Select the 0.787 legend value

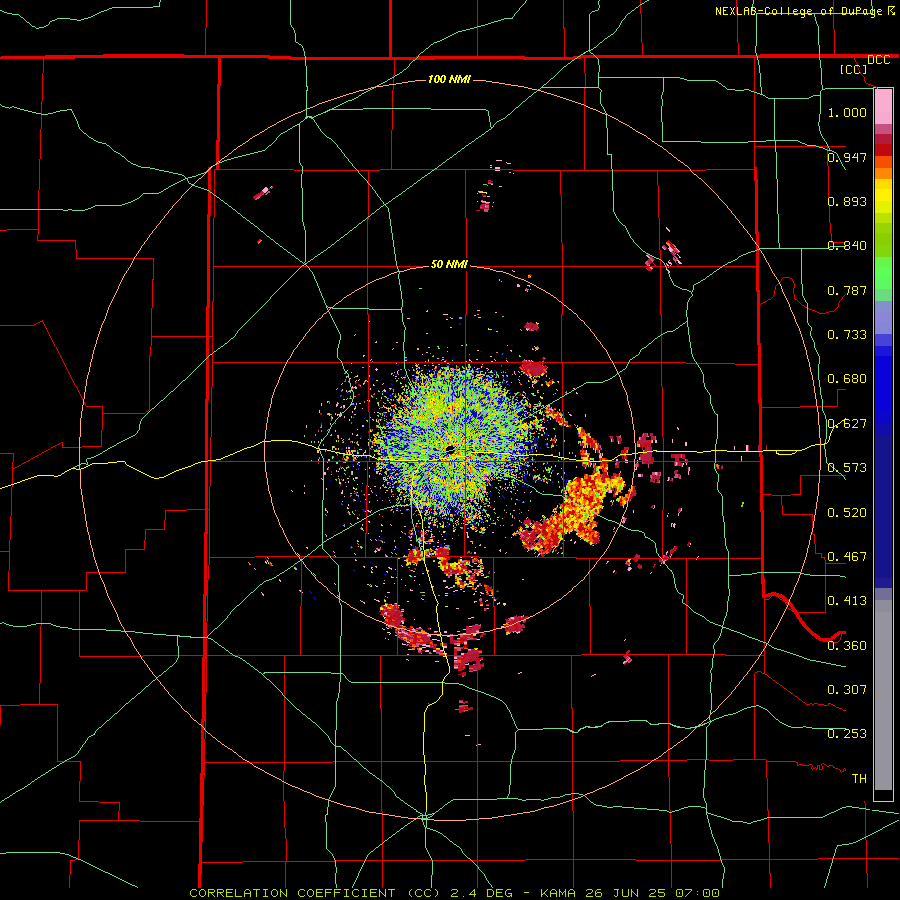[x=847, y=290]
